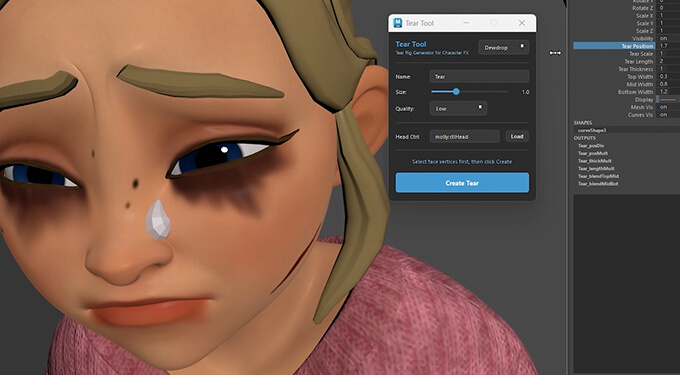
Task: Select the Tear Thickness attribute label
Action: click(x=636, y=69)
